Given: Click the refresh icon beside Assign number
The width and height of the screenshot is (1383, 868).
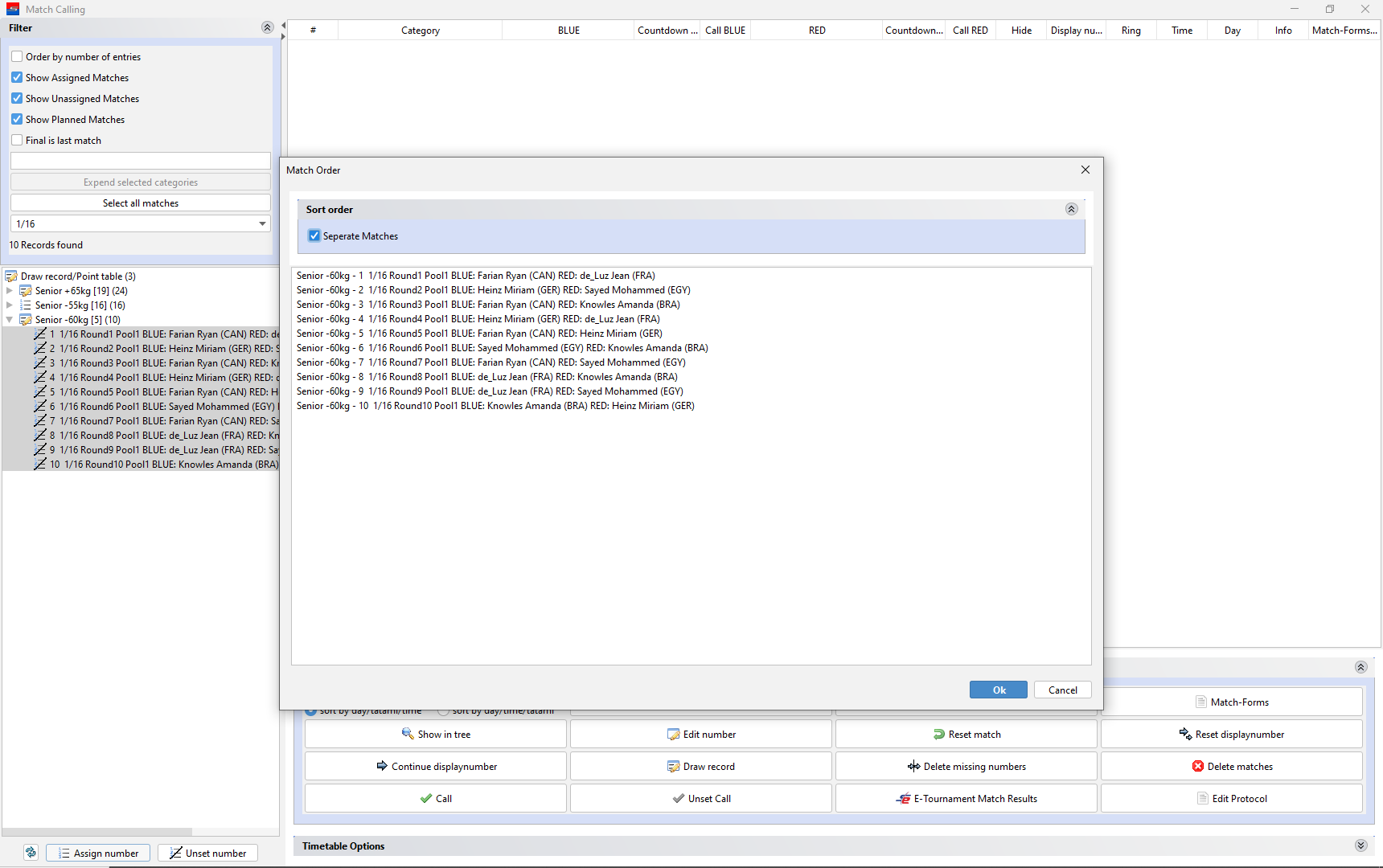Looking at the screenshot, I should tap(31, 853).
